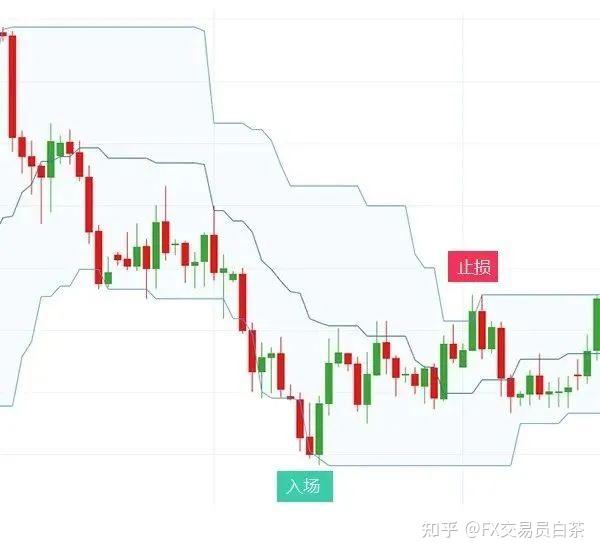Click the tall green candle right of the entry low

[x=319, y=429]
